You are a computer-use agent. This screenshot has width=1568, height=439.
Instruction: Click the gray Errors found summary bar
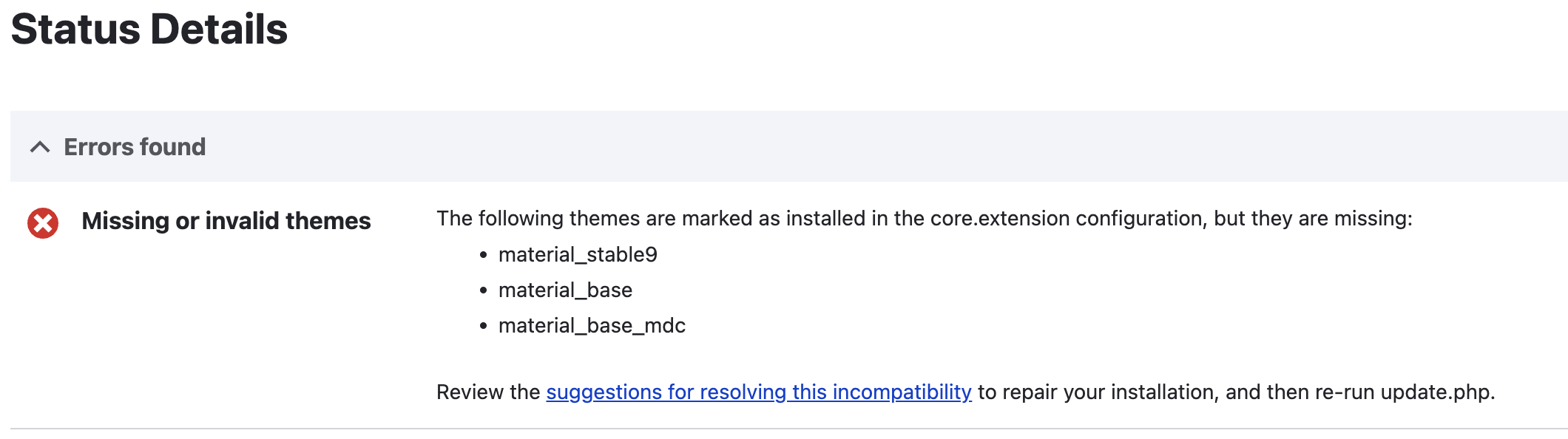789,146
